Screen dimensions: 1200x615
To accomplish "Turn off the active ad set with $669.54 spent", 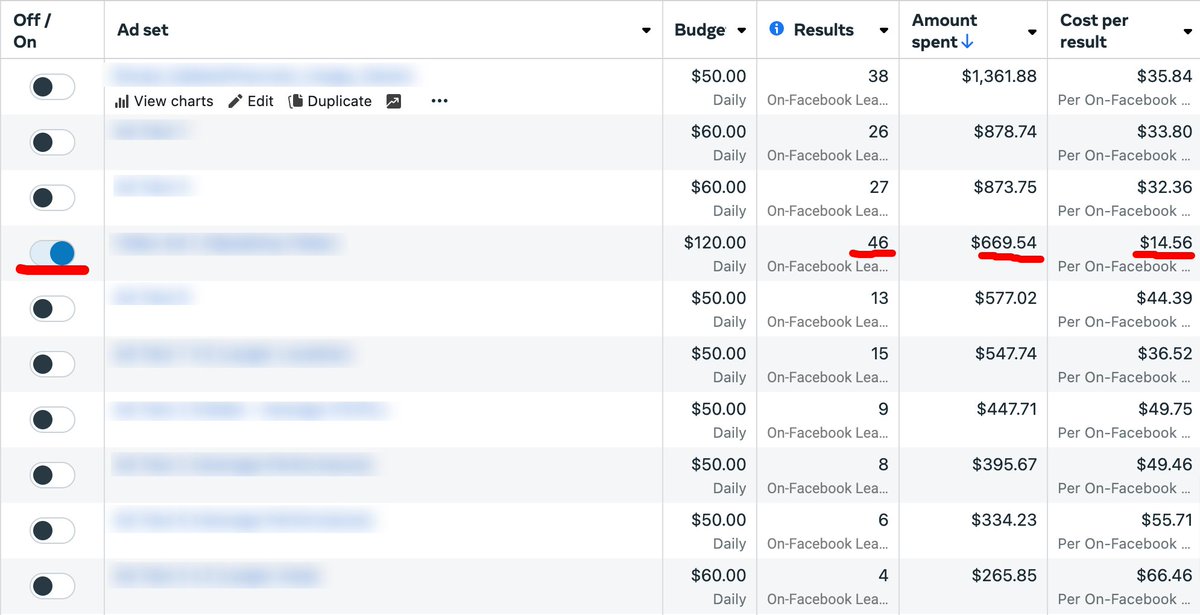I will click(52, 253).
